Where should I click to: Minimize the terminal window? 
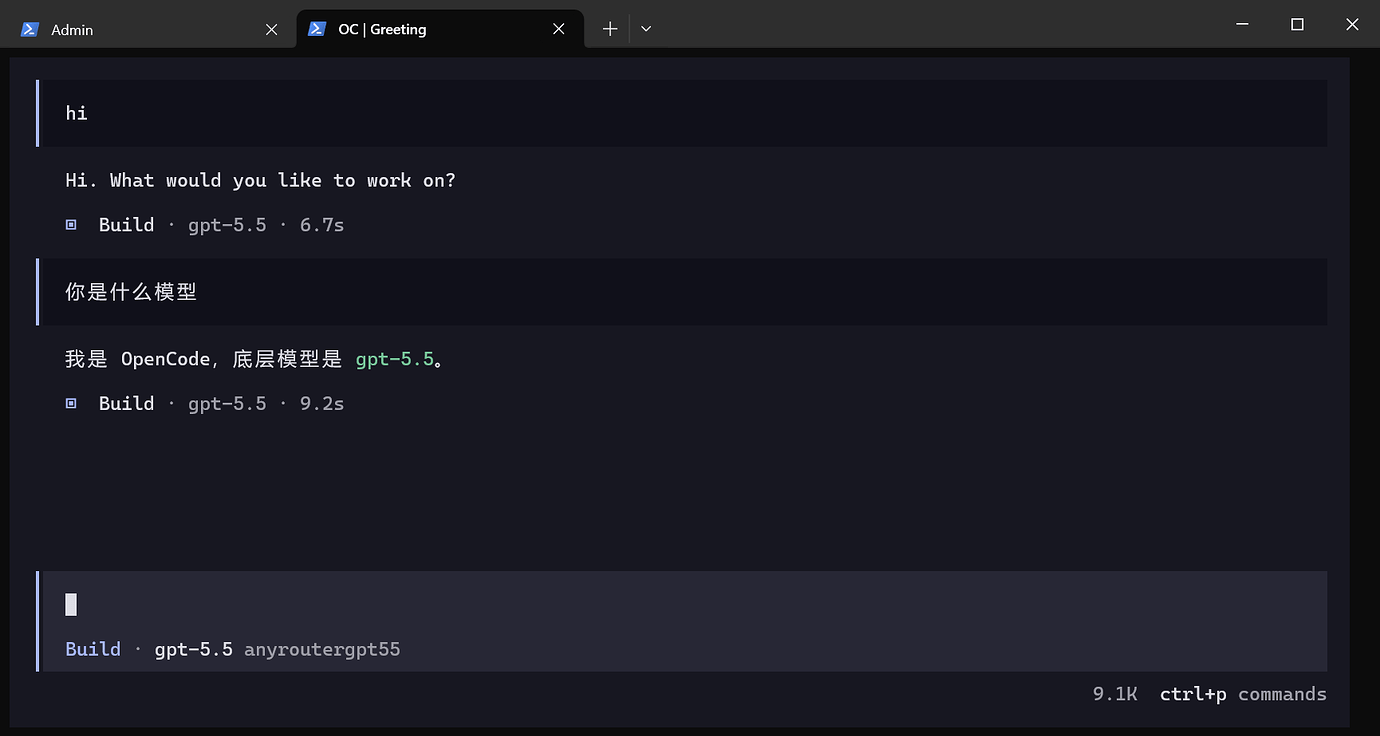(1242, 24)
